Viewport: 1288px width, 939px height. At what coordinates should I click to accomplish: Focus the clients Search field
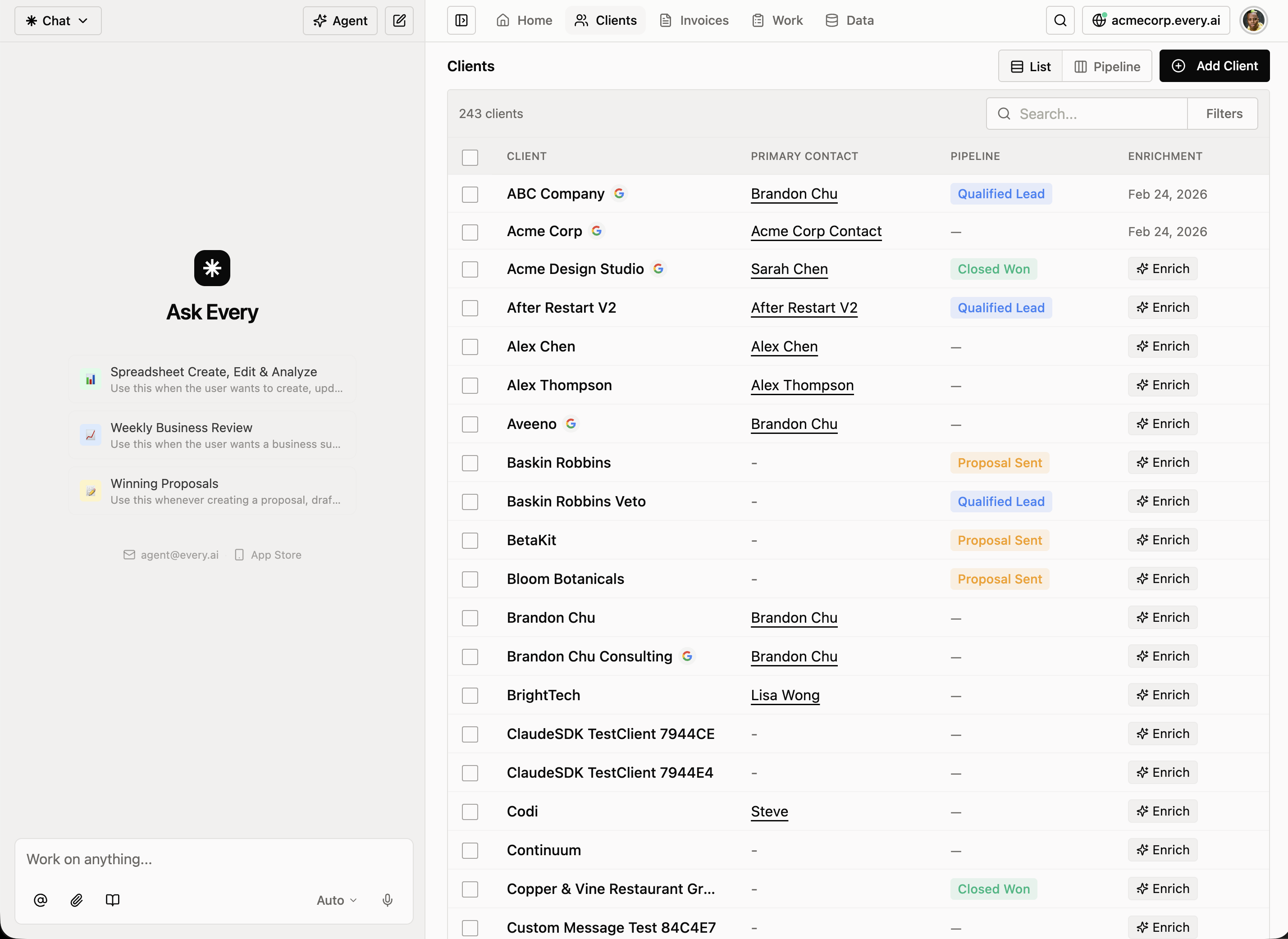point(1087,114)
